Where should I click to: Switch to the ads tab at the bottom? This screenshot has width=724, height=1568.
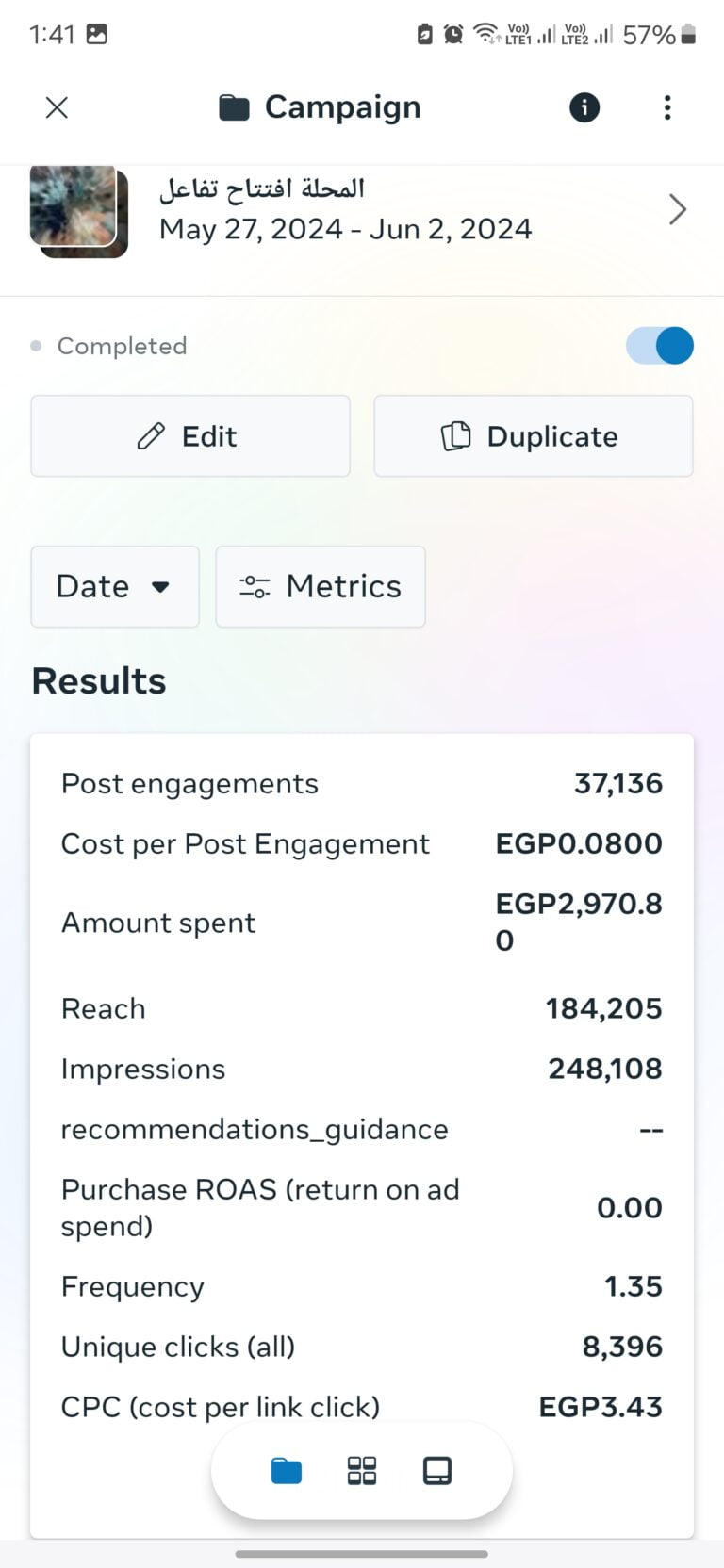(x=437, y=1471)
